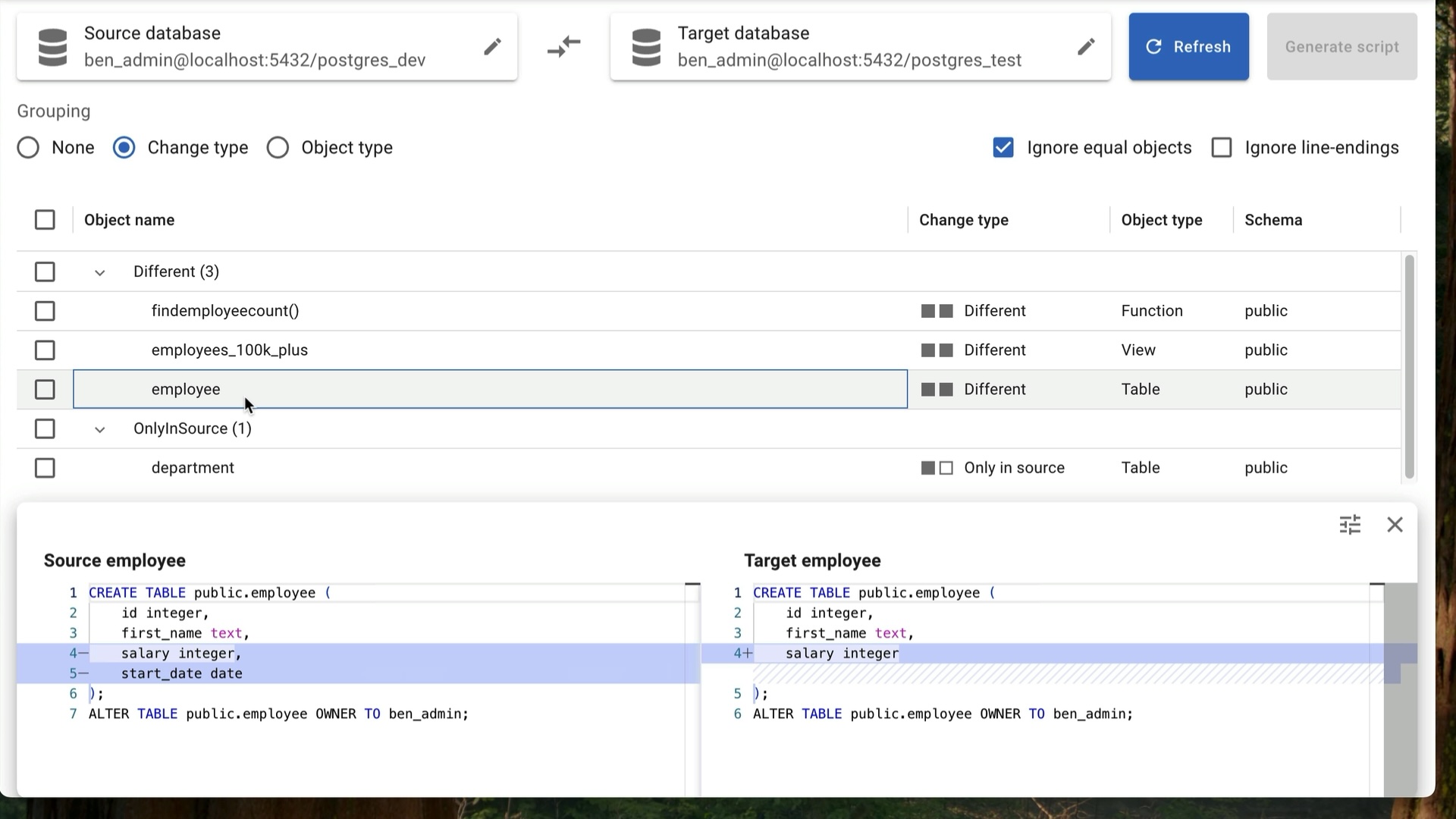Viewport: 1456px width, 819px height.
Task: Click Only in source icon for department
Action: 937,468
